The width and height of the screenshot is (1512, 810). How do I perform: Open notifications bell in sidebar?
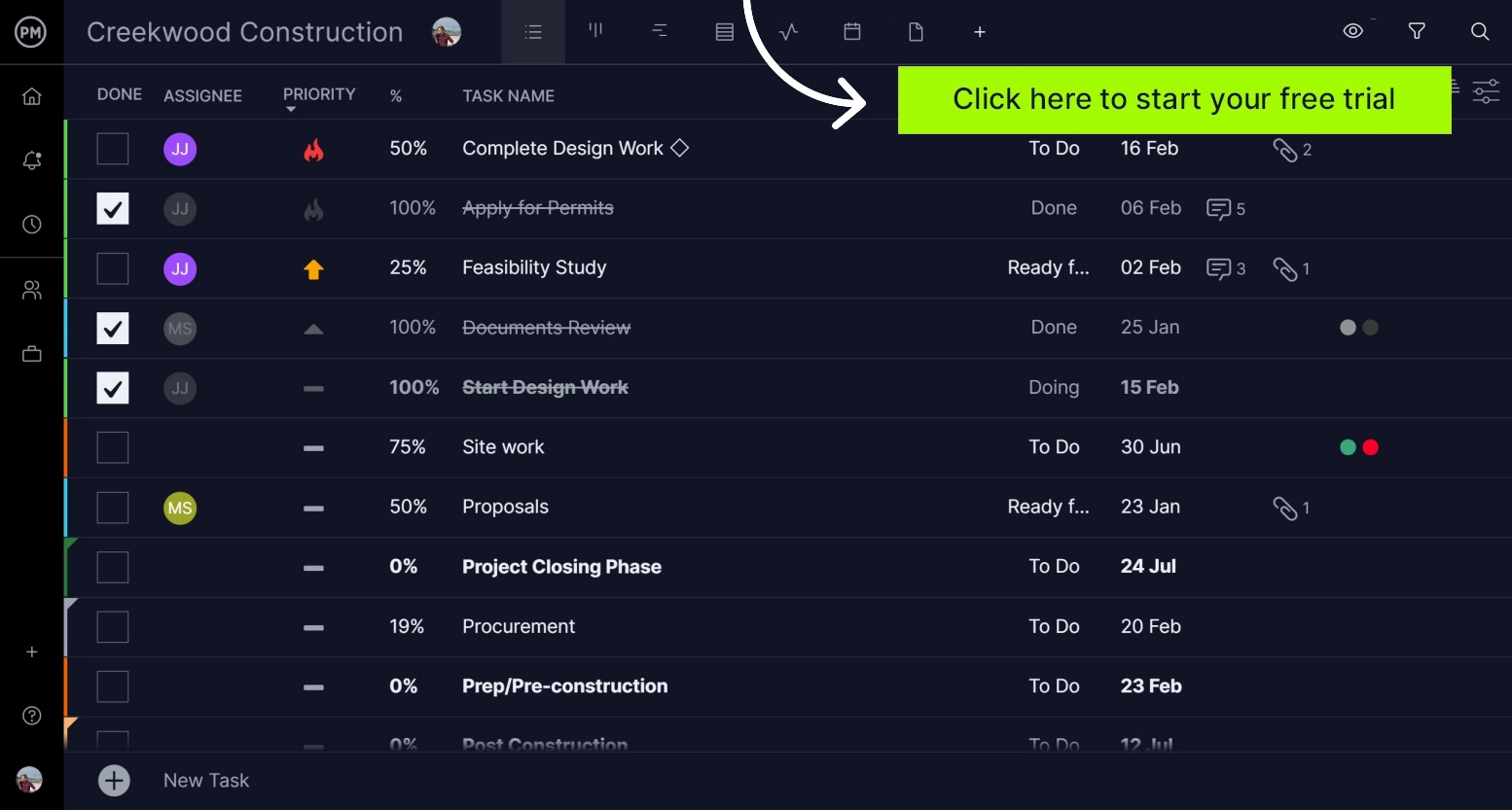[32, 160]
